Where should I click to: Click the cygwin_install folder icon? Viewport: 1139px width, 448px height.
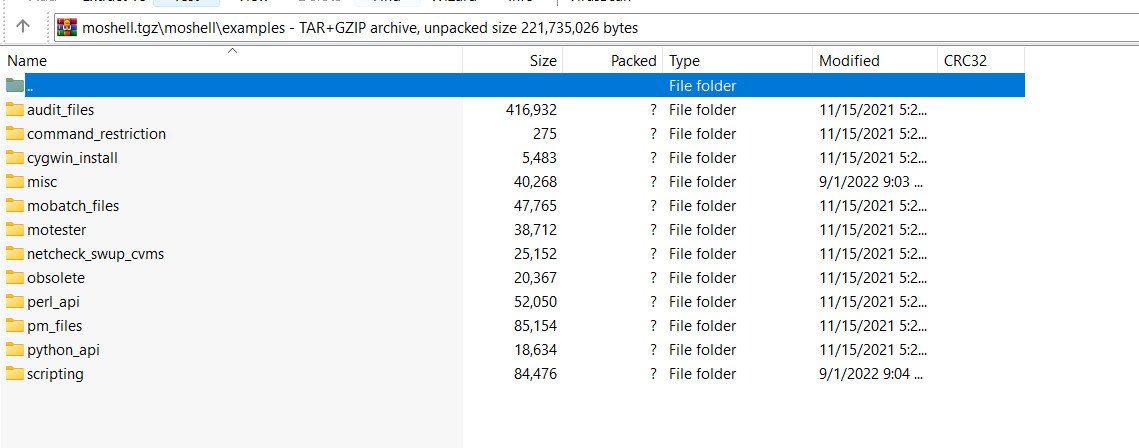15,158
